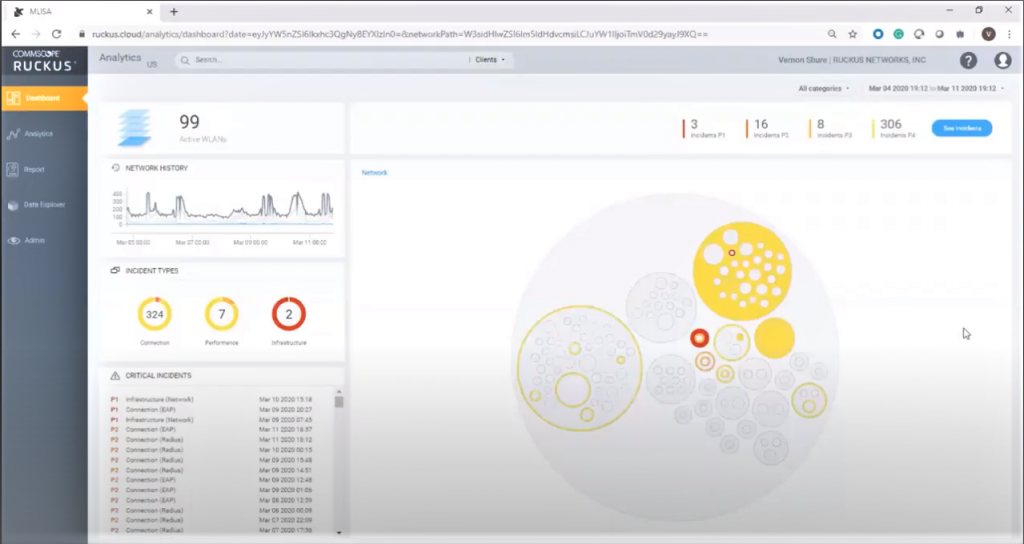
Task: Go to the Report section
Action: pos(34,170)
